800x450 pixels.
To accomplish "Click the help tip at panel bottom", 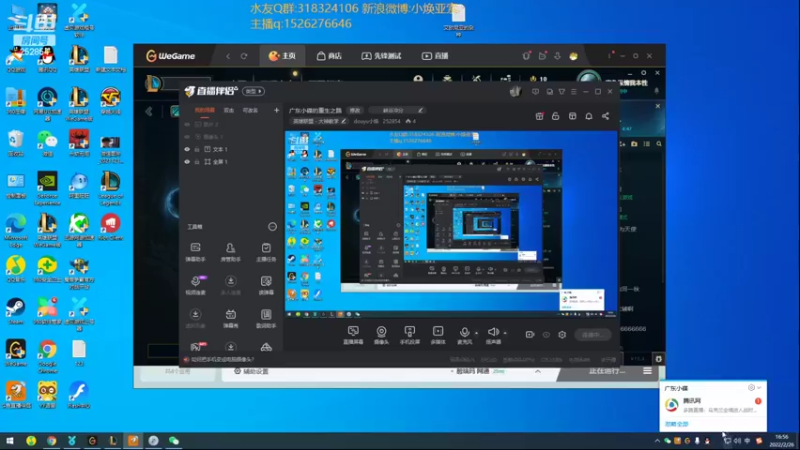I will [x=219, y=359].
